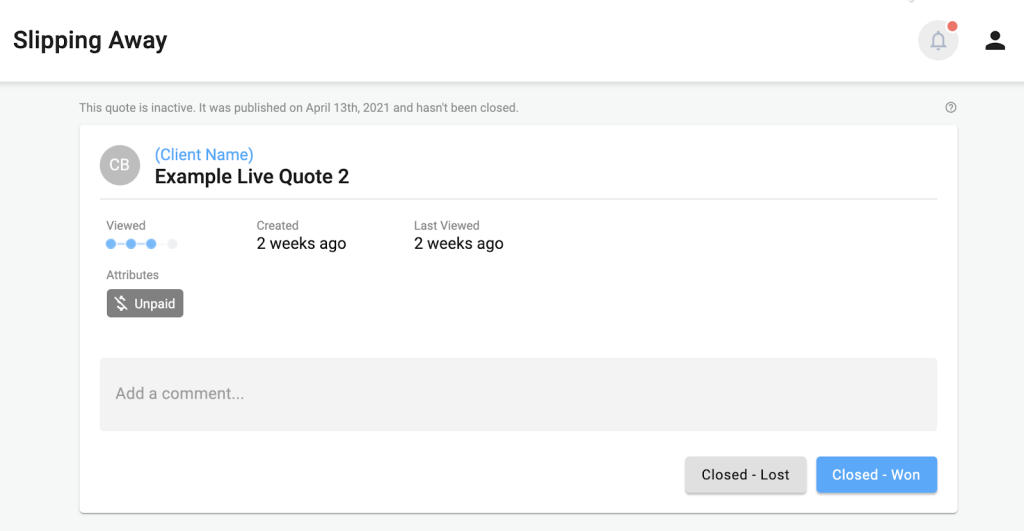Image resolution: width=1024 pixels, height=531 pixels.
Task: Mark the quote as Closed - Lost
Action: 745,475
